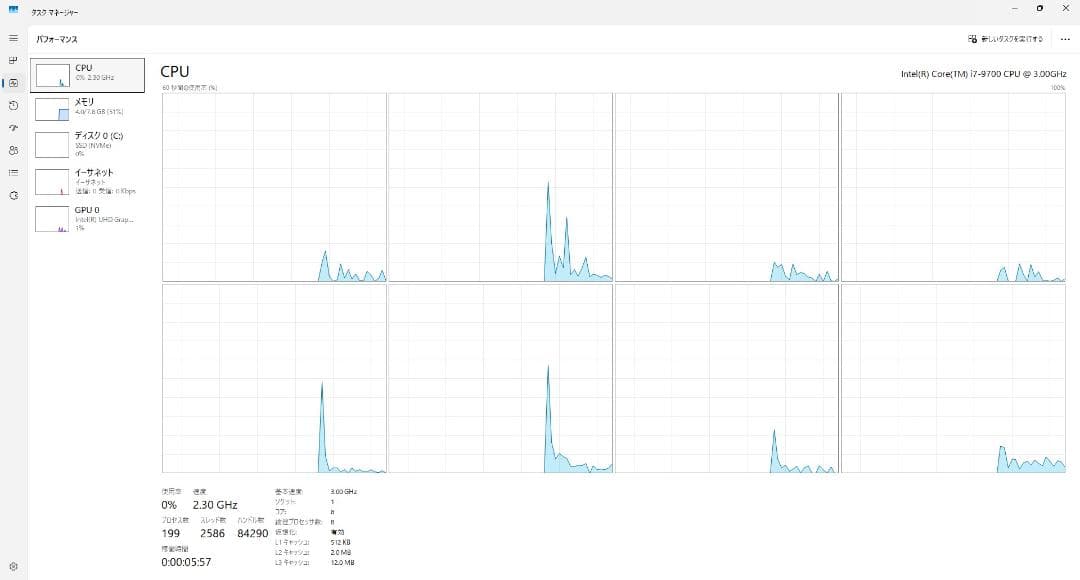The width and height of the screenshot is (1080, 580).
Task: Click the top-left CPU core graph
Action: point(274,187)
